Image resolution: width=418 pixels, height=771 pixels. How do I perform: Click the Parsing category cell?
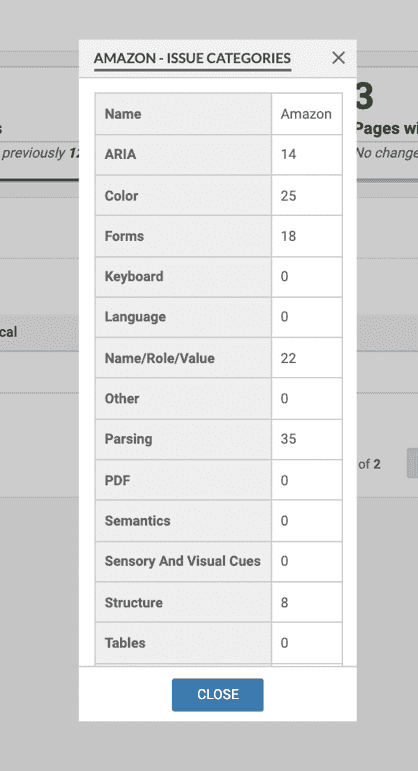(183, 439)
